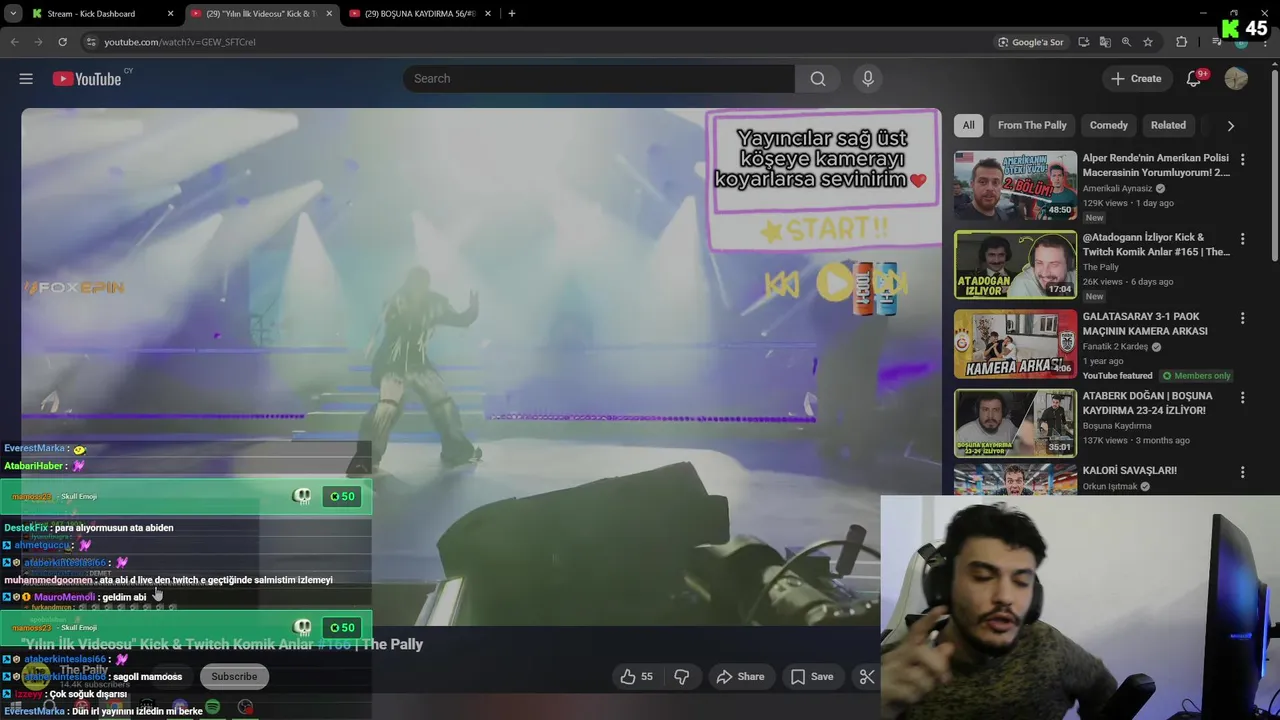This screenshot has width=1280, height=720.
Task: Share the video
Action: pos(740,677)
